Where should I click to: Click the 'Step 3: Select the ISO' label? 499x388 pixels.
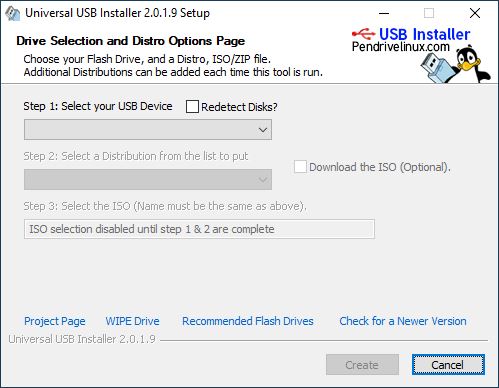tap(165, 206)
